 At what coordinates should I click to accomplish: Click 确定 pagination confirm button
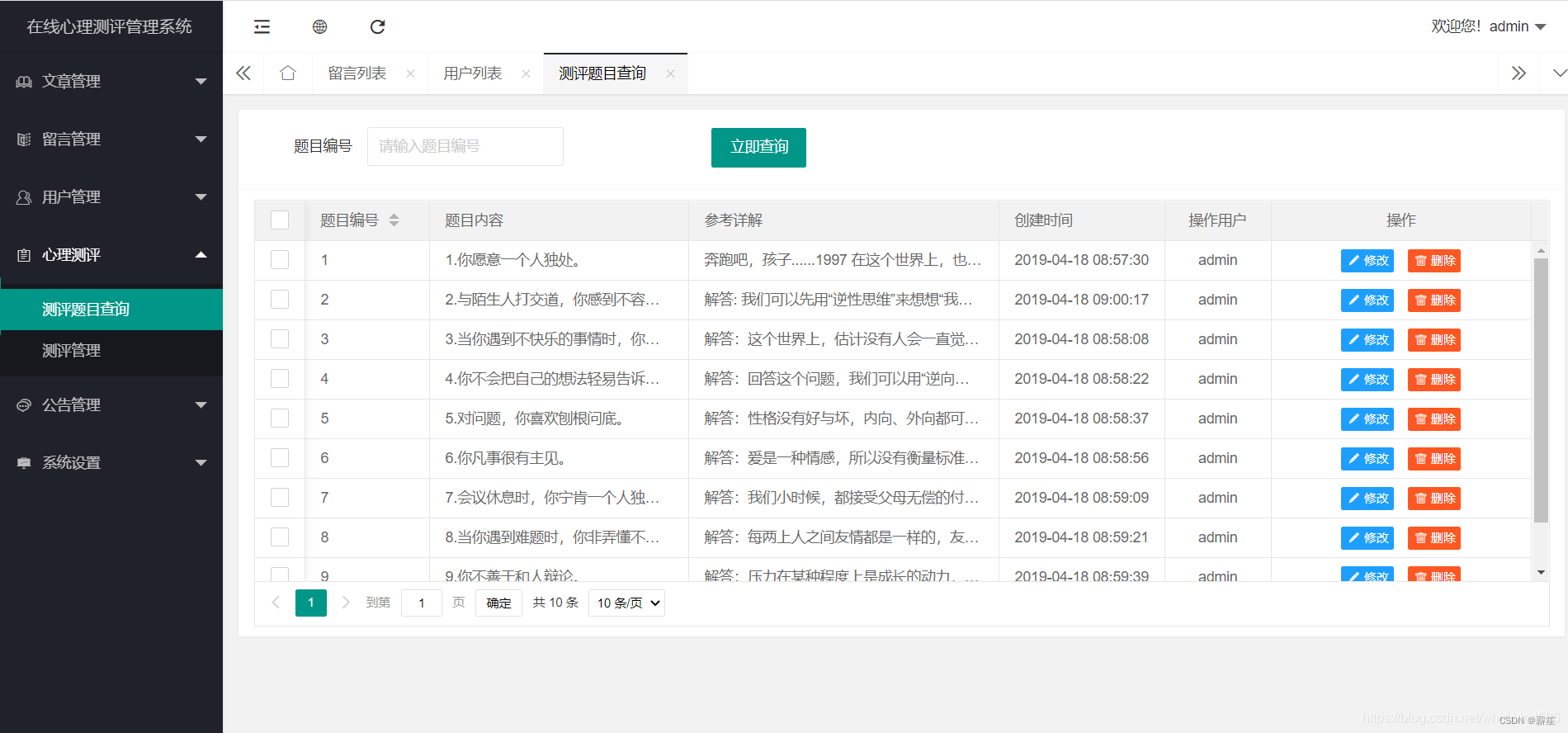pyautogui.click(x=498, y=603)
